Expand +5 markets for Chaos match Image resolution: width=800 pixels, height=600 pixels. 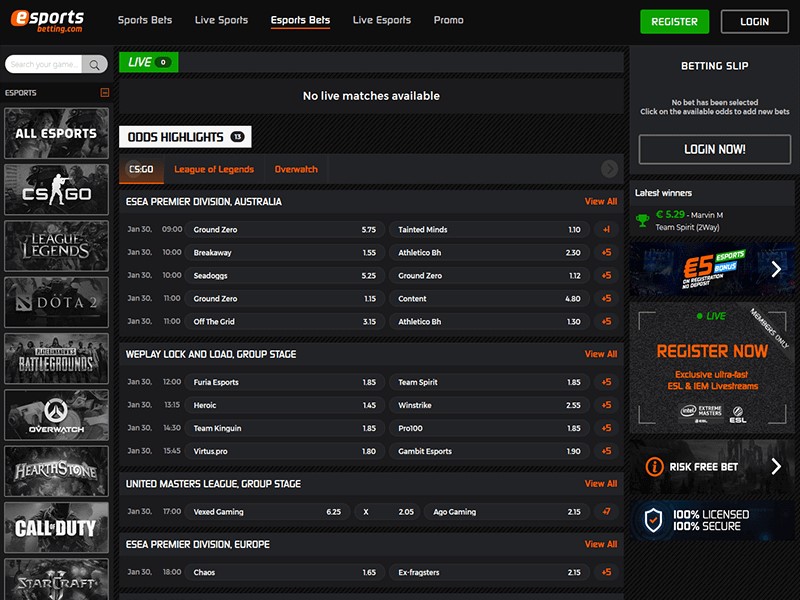click(x=606, y=572)
